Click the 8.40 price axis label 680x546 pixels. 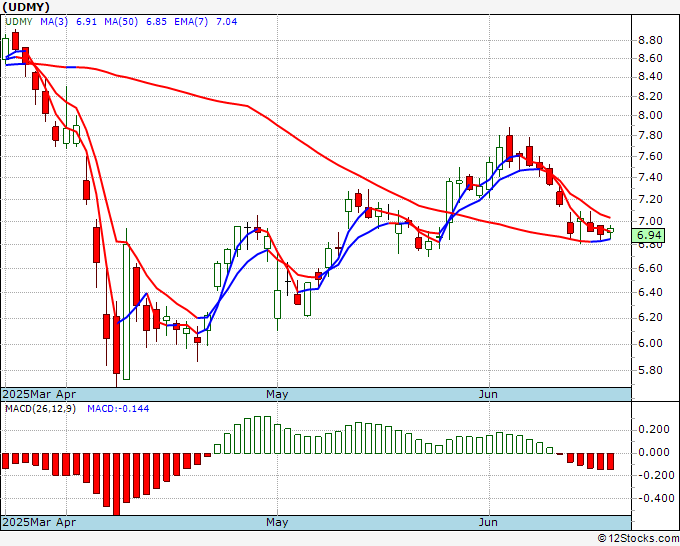(x=650, y=77)
